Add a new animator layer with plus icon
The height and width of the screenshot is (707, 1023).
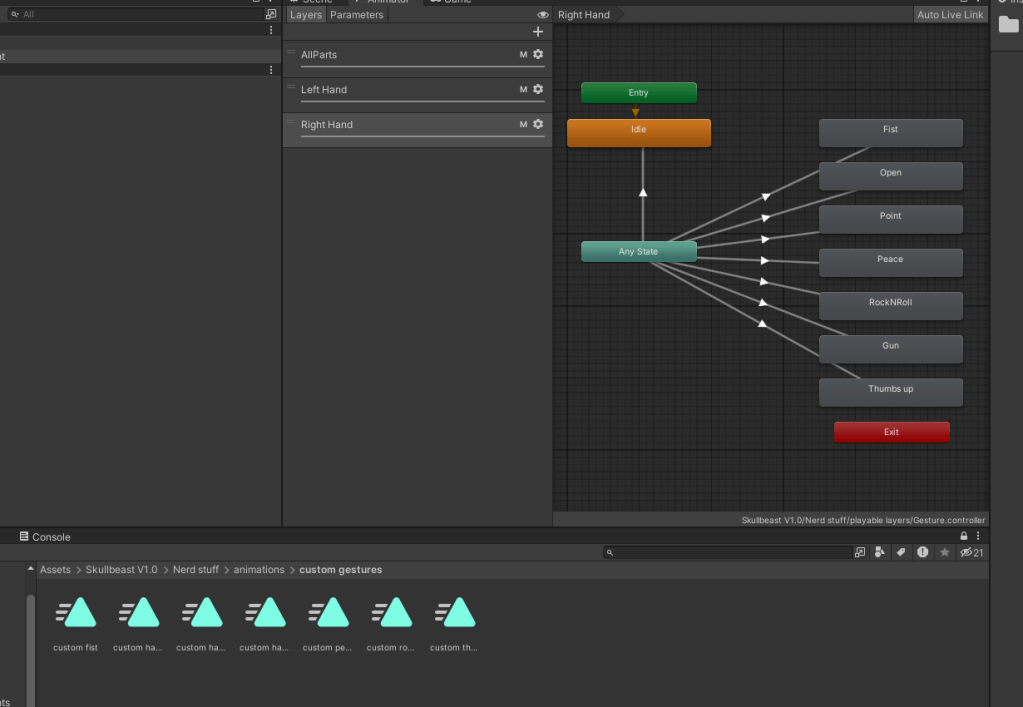click(x=538, y=32)
